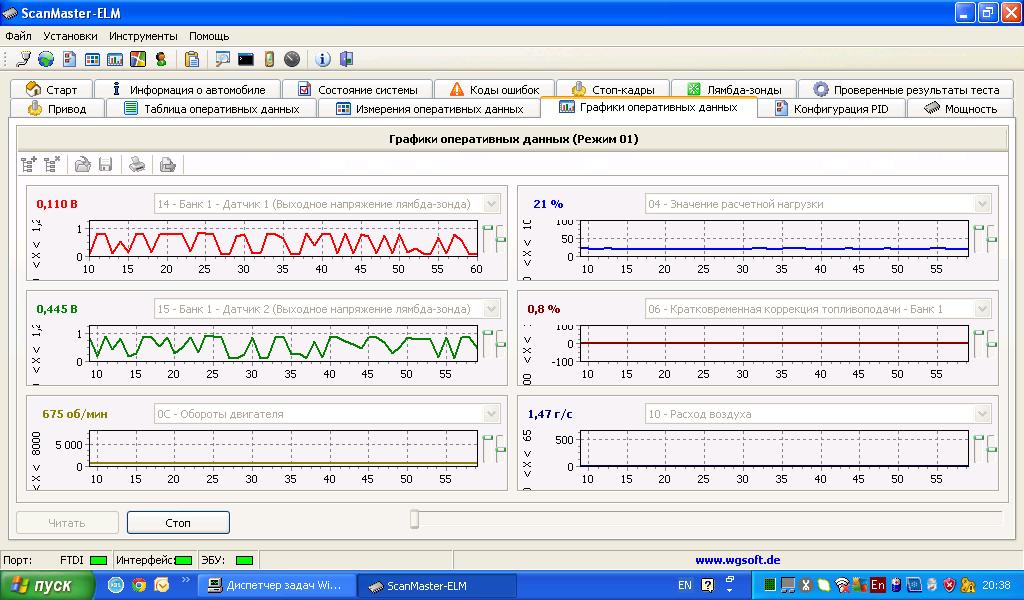Click the remove graph icon with cross

(52, 165)
